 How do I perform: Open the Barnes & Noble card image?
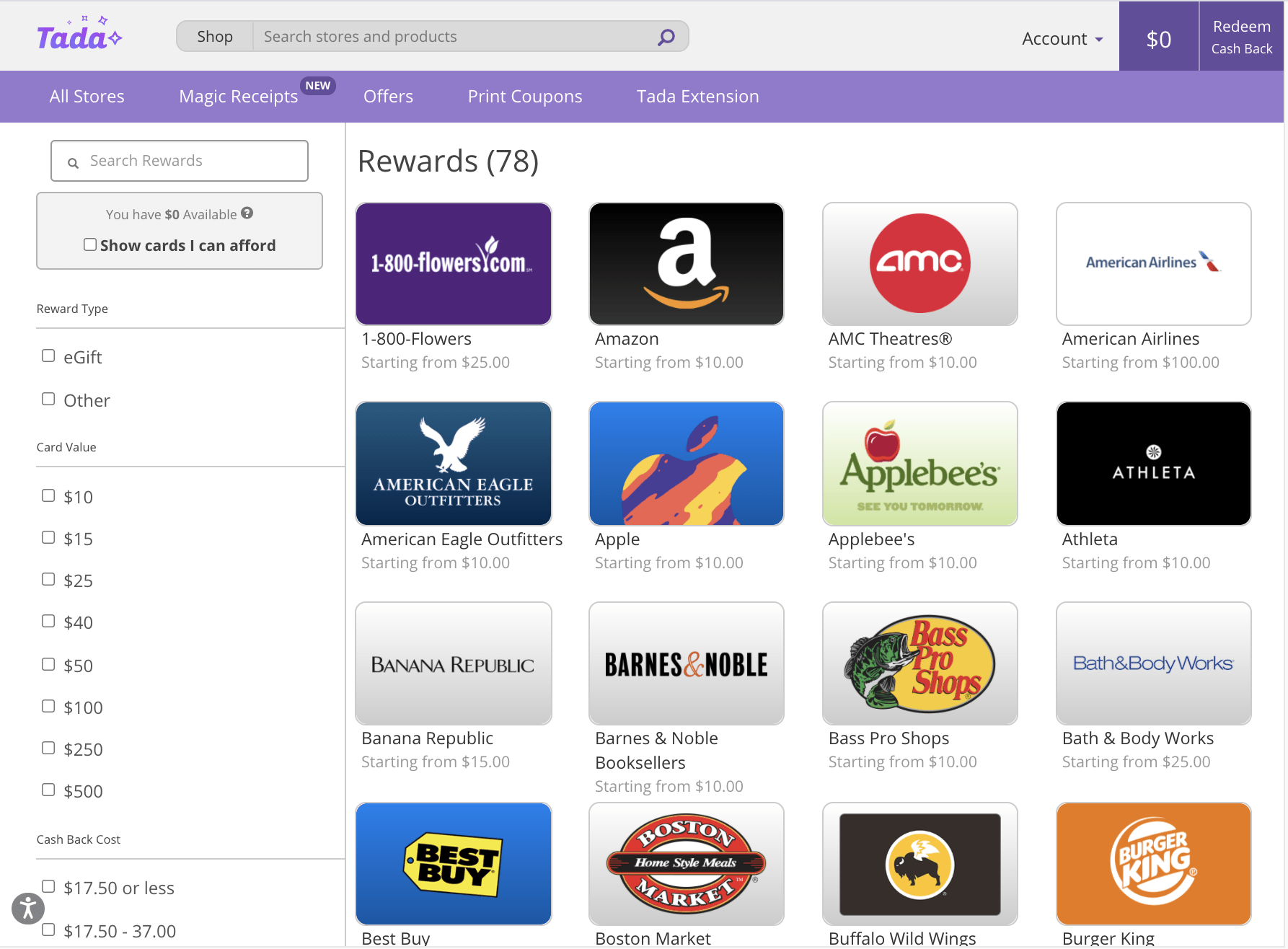[x=687, y=663]
